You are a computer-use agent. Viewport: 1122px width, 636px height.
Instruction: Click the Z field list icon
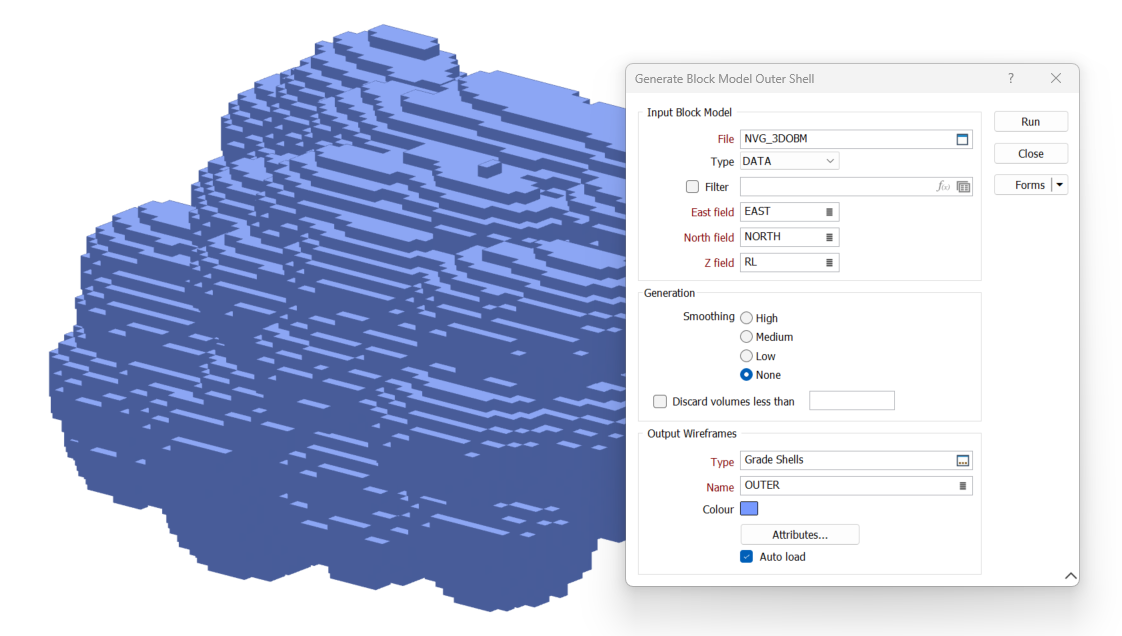(x=829, y=263)
